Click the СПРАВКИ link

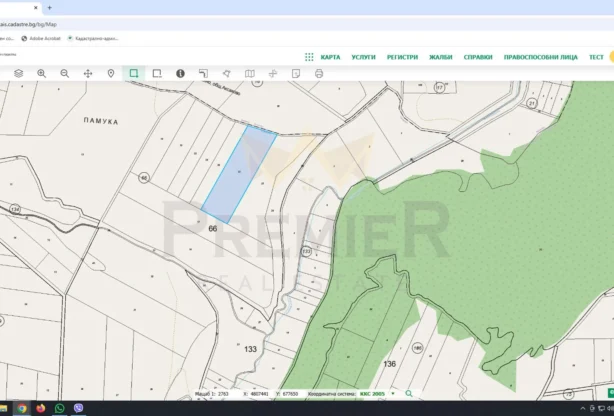478,57
